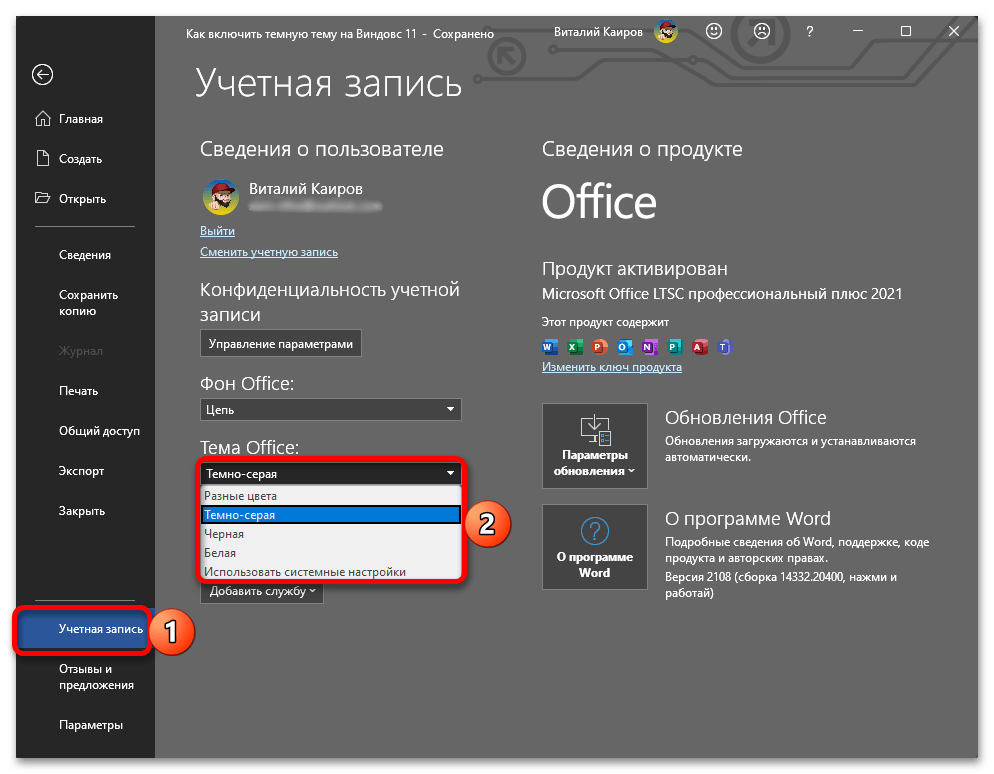Image resolution: width=994 pixels, height=774 pixels.
Task: Expand the Добавить службу dropdown button
Action: point(262,591)
